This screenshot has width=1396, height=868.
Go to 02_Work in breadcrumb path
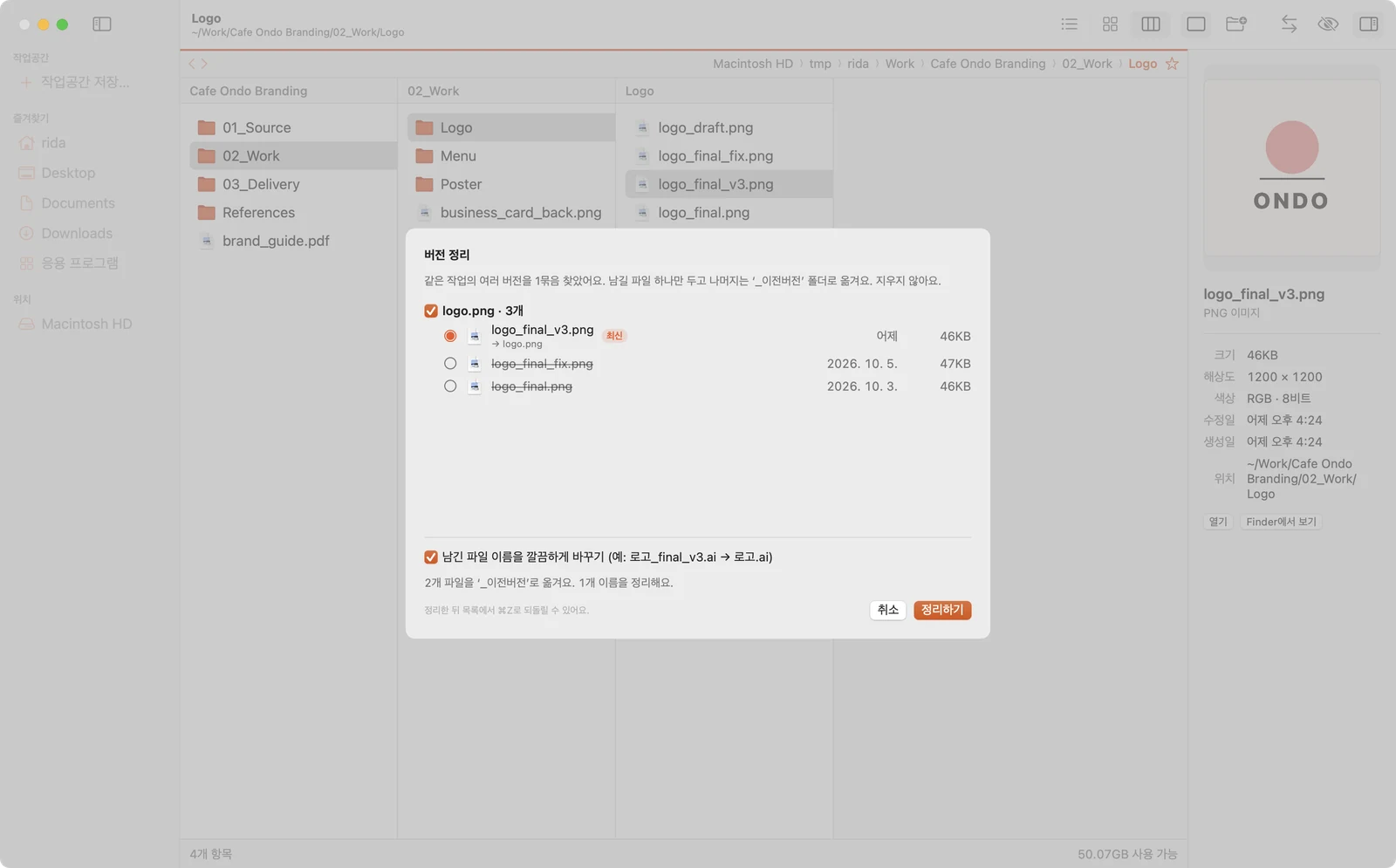[1087, 64]
